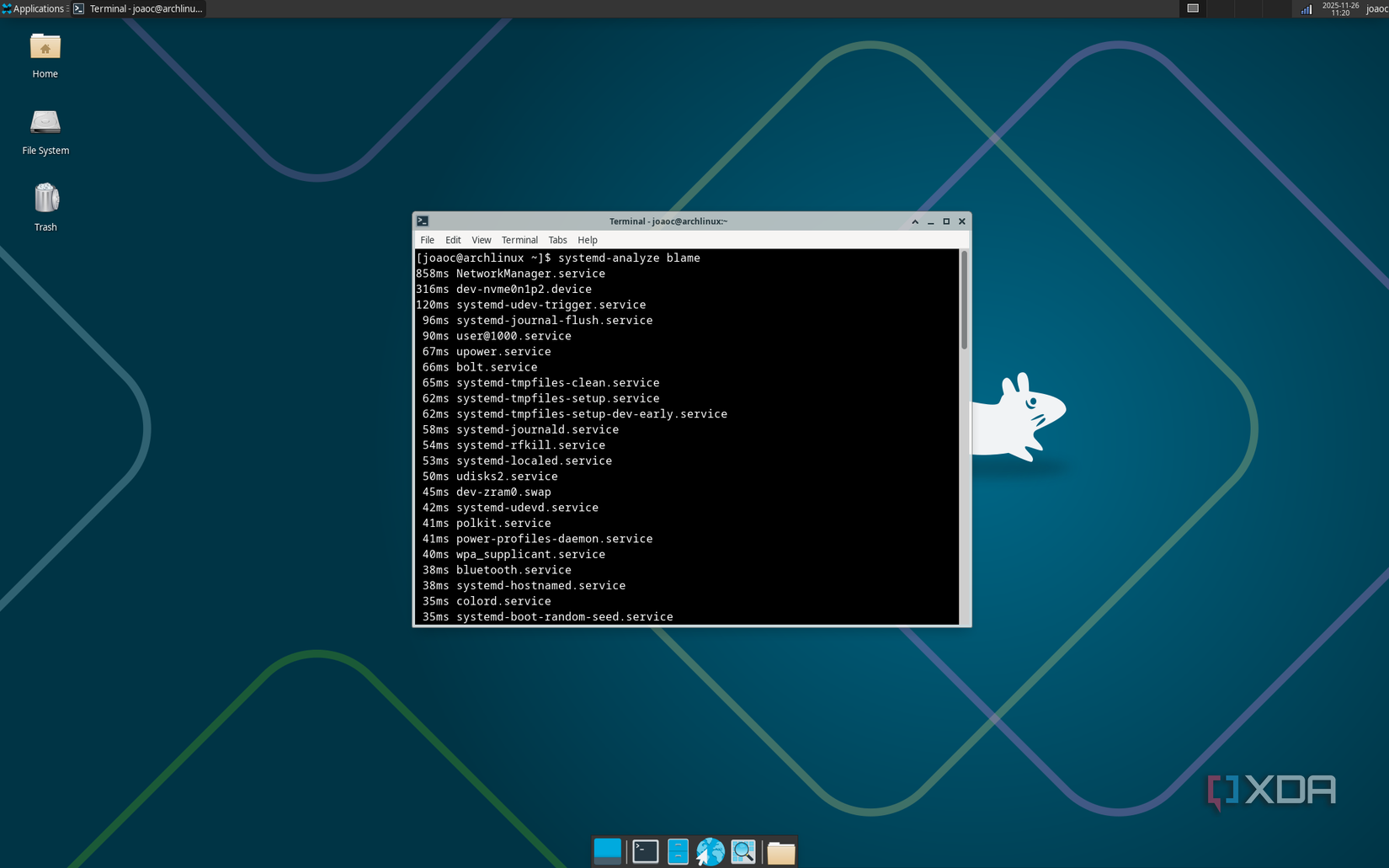Open the Terminal menu in the menu bar
Screen dimensions: 1389x868
click(519, 240)
